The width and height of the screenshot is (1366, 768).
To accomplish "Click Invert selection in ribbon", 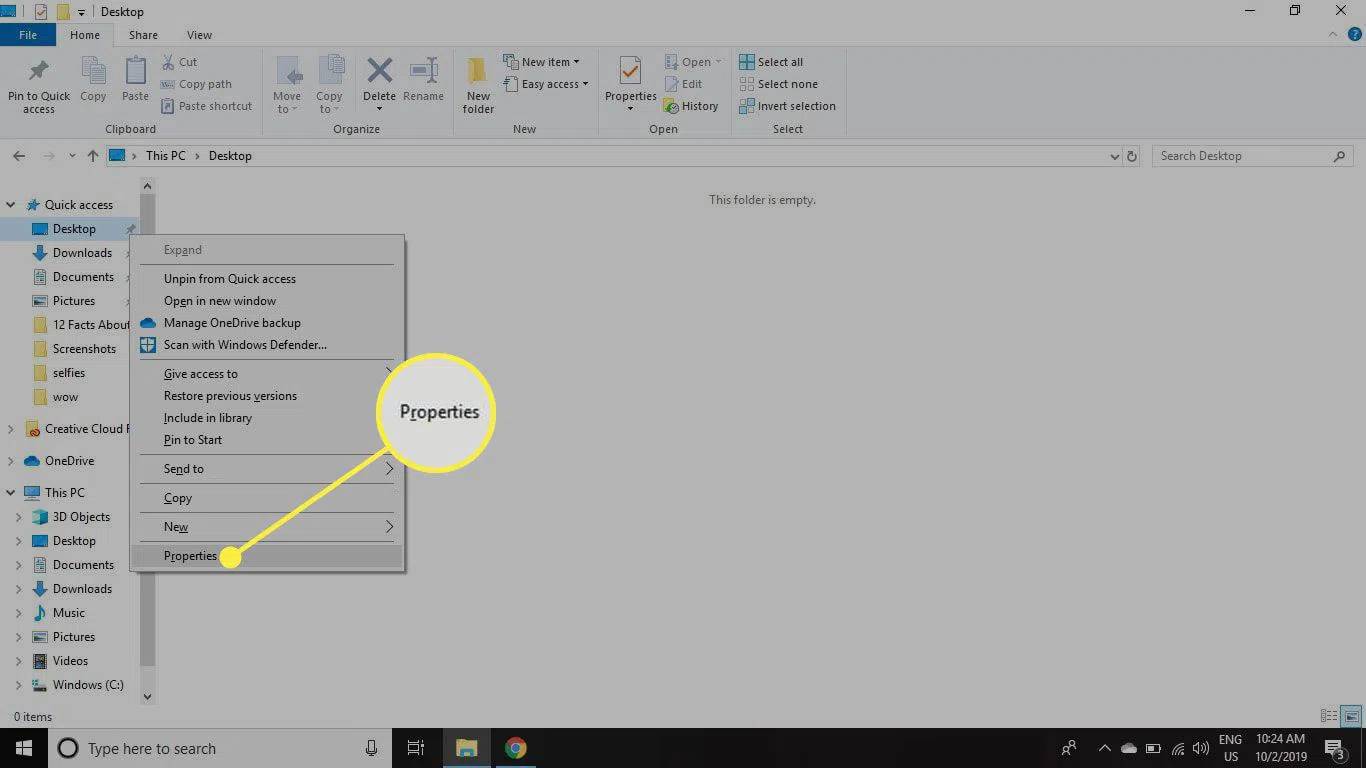I will pos(795,106).
